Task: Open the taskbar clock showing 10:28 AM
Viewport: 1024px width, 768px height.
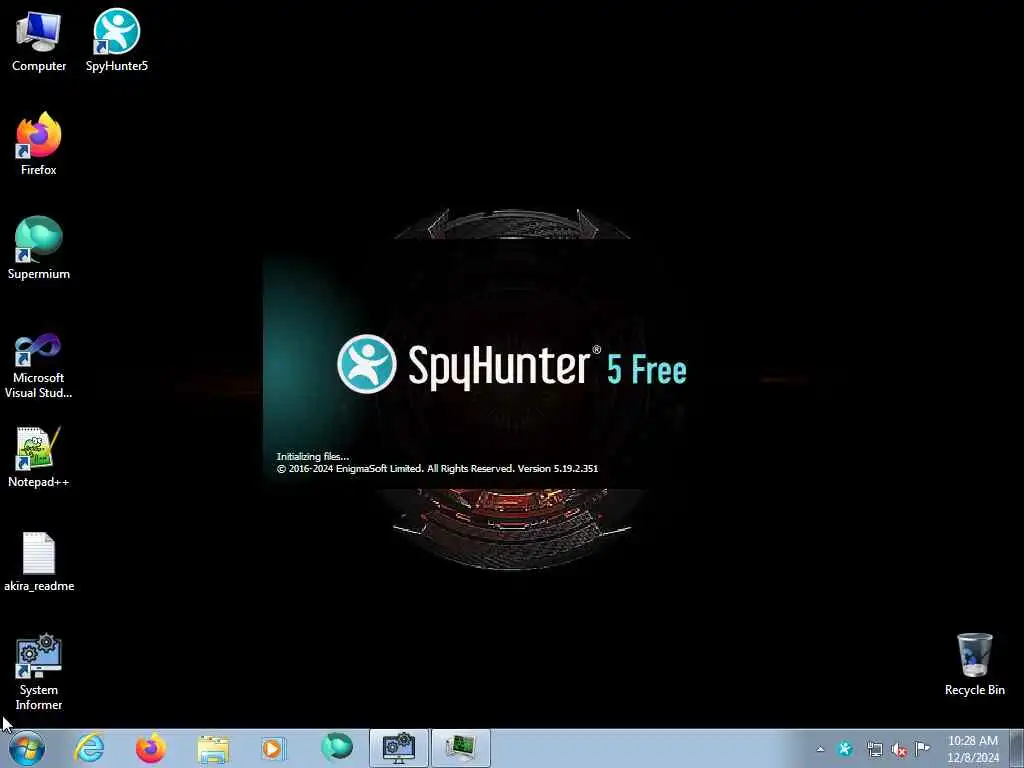Action: (973, 749)
